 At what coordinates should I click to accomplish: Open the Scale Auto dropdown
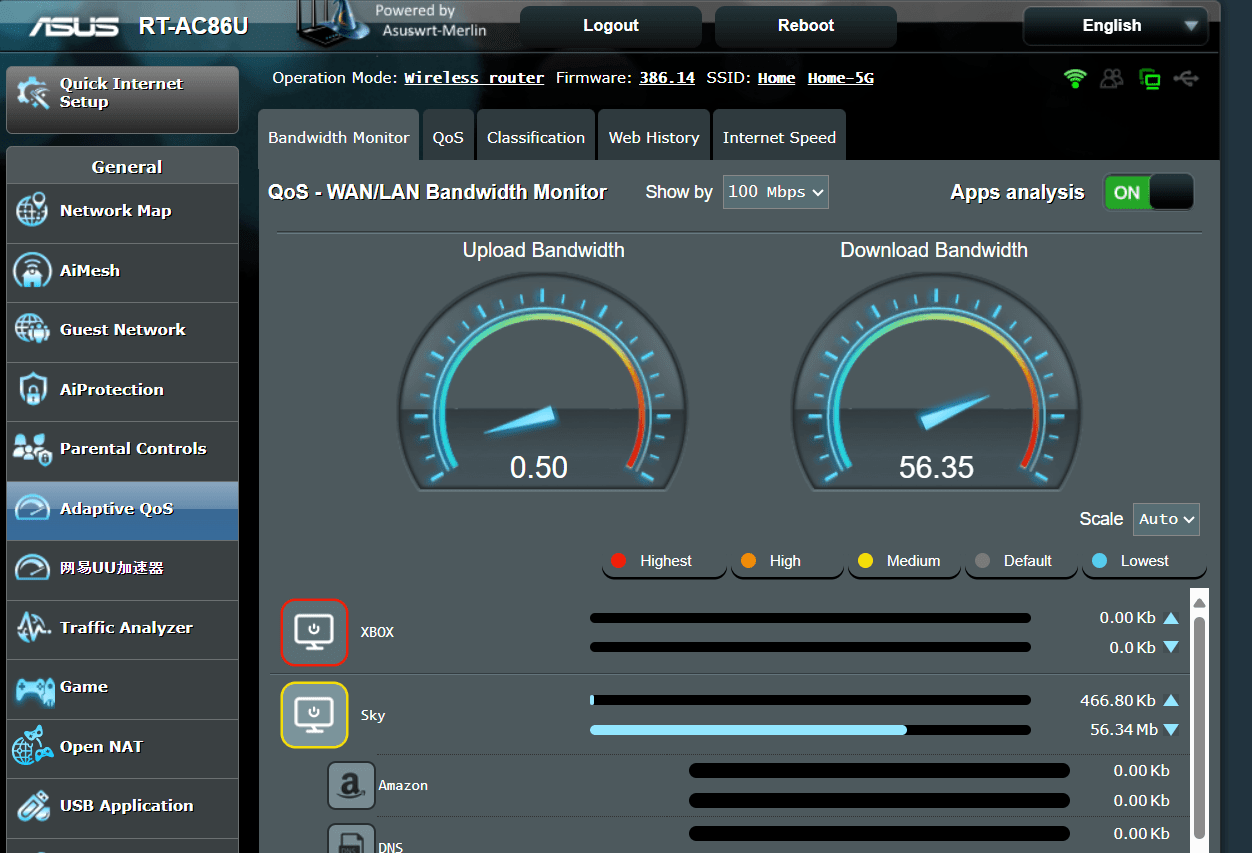(x=1166, y=519)
